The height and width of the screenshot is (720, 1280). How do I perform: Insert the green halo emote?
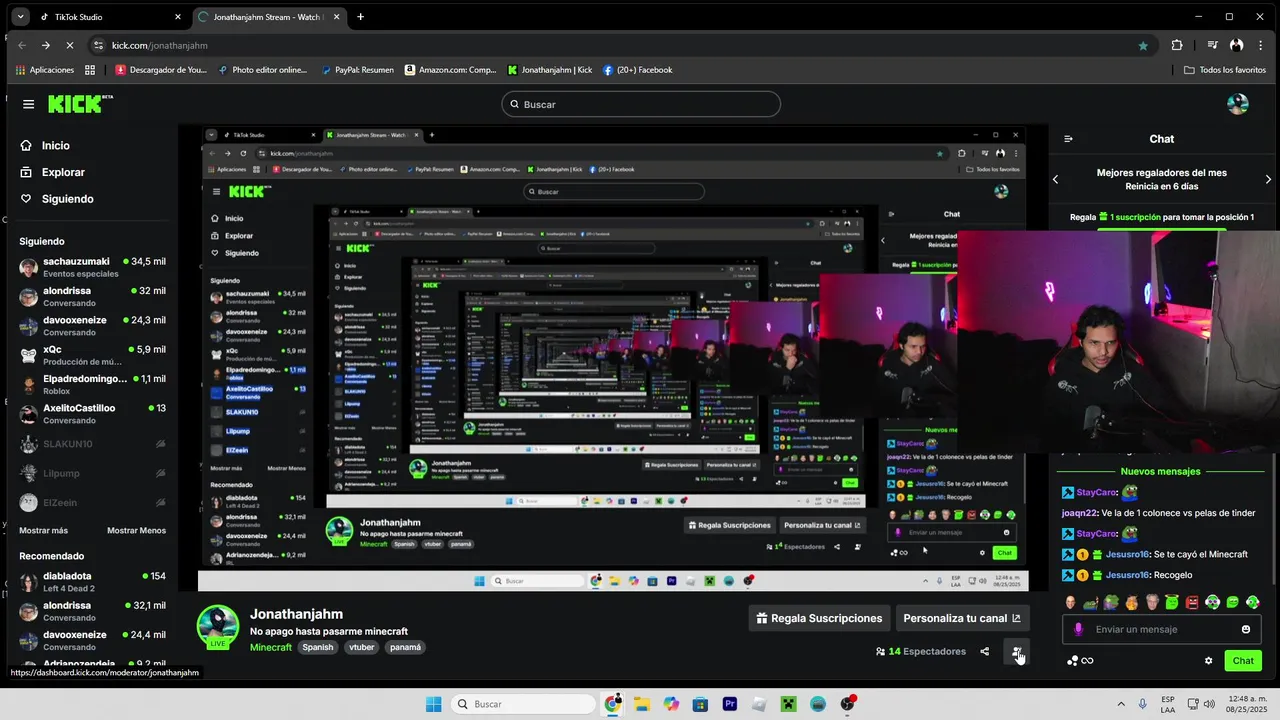[1172, 602]
